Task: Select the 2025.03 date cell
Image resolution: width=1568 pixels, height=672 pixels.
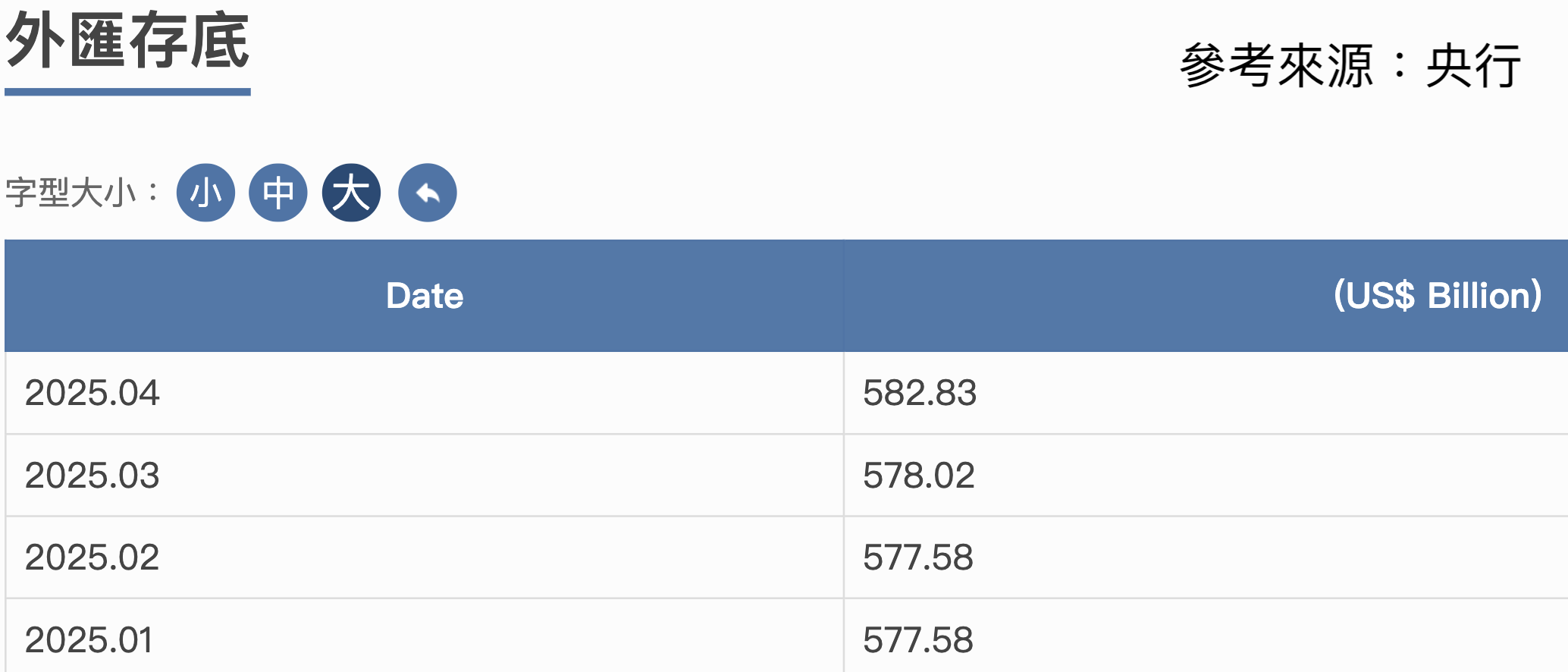Action: click(93, 476)
